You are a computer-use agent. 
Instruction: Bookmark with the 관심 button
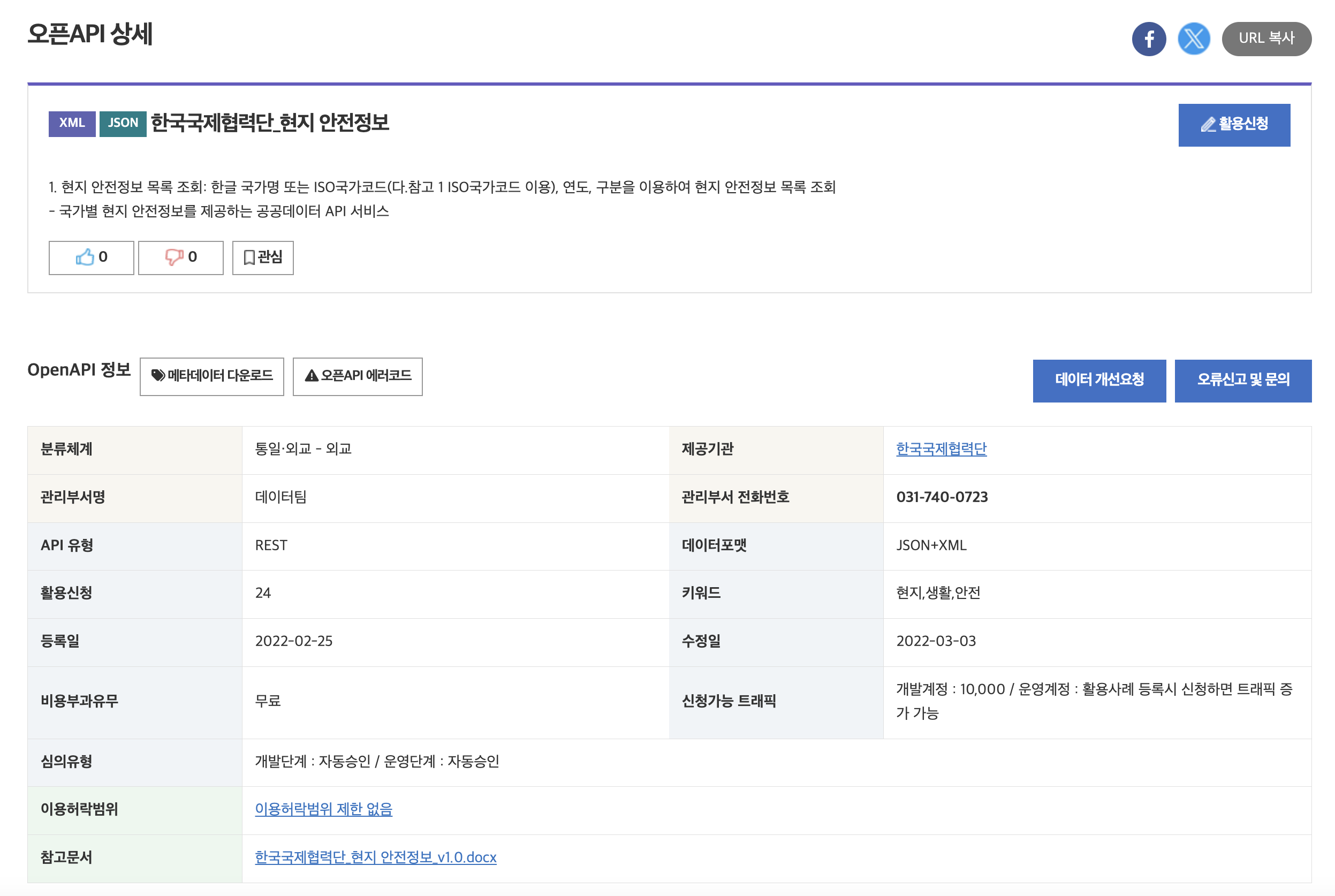coord(262,257)
